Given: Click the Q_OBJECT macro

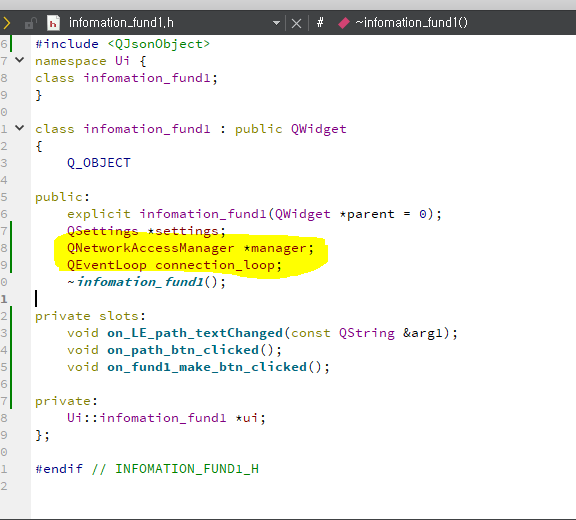Looking at the screenshot, I should 99,163.
